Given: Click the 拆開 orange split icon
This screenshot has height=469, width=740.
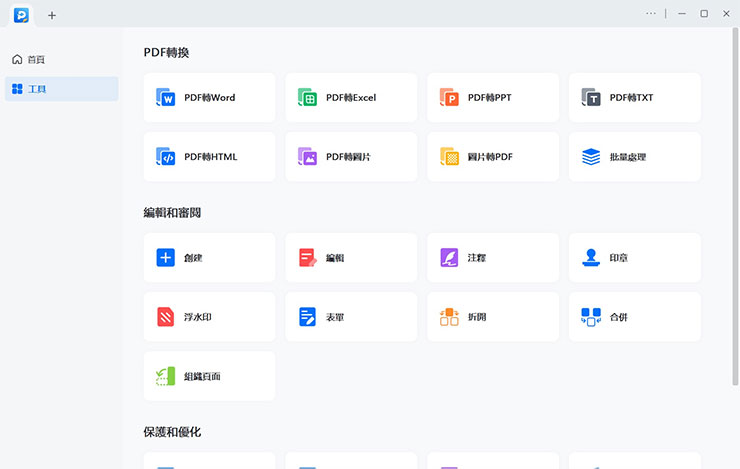Looking at the screenshot, I should 449,317.
